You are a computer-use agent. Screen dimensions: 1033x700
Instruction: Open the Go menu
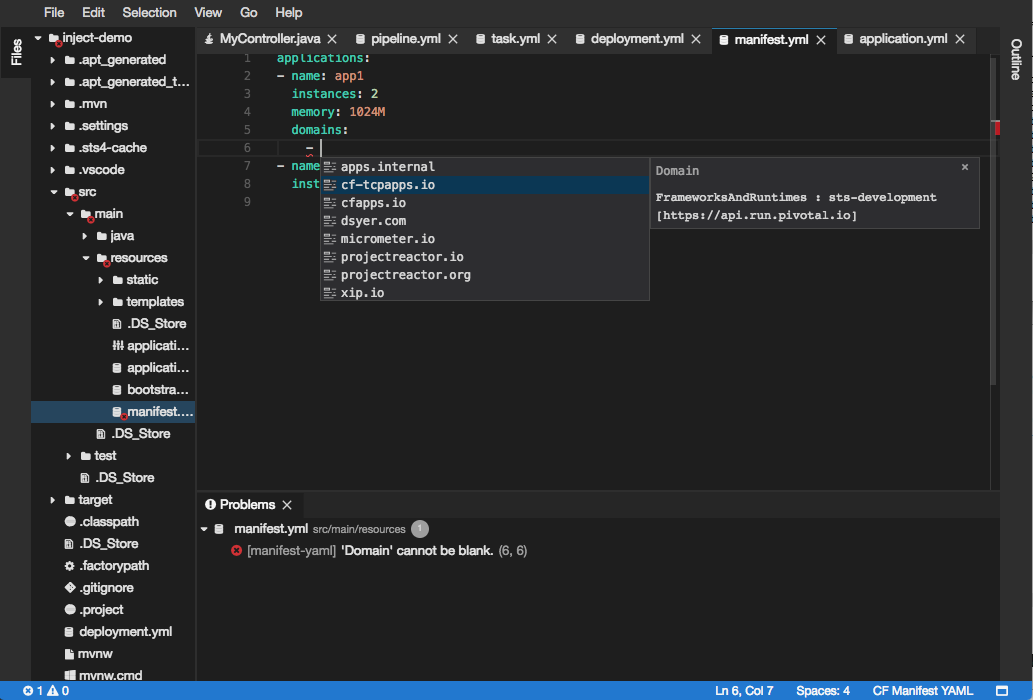[x=247, y=12]
